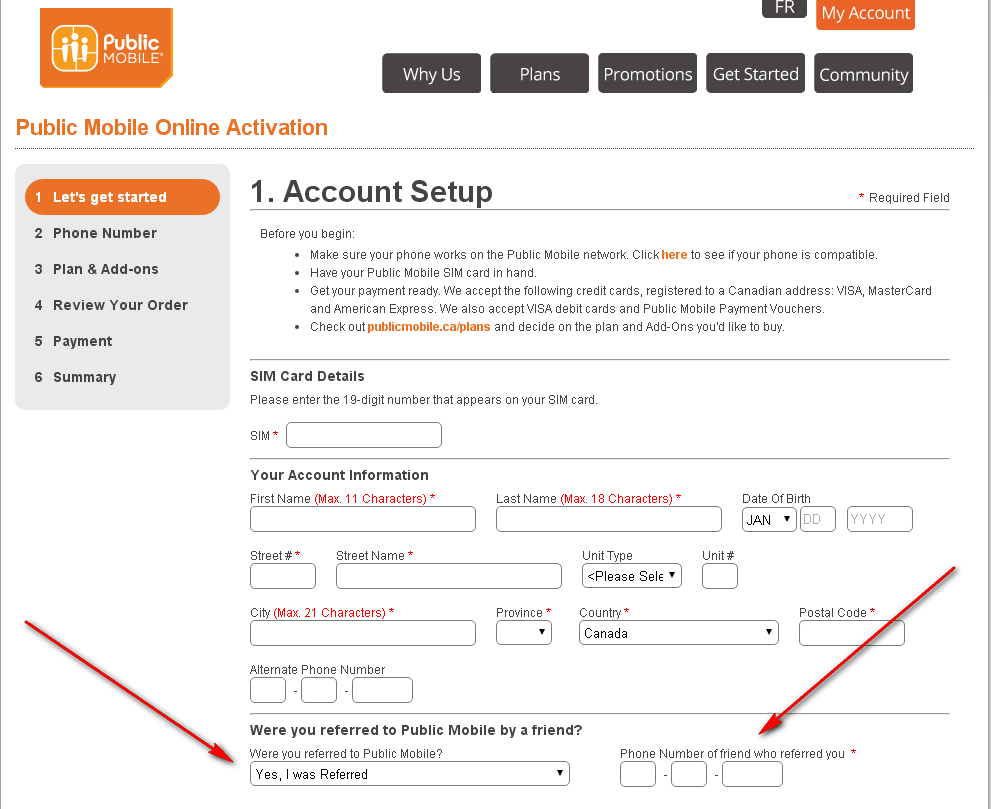The width and height of the screenshot is (991, 809).
Task: Open the Community navigation tab
Action: click(x=862, y=72)
